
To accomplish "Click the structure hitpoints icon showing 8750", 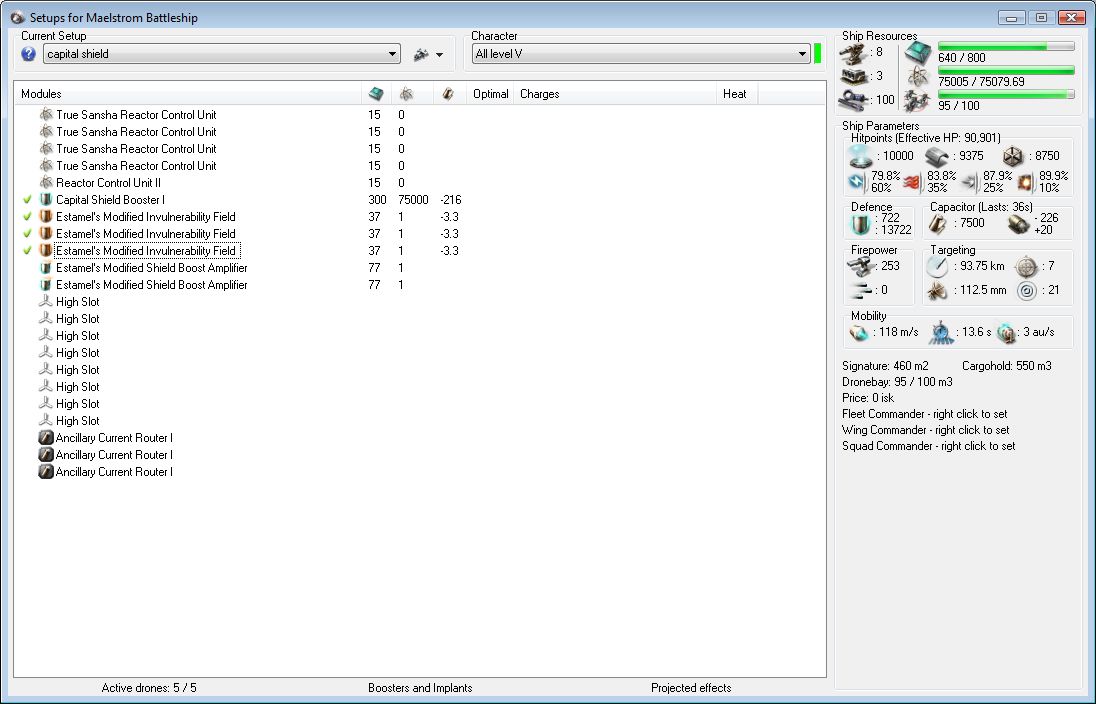I will (1013, 157).
